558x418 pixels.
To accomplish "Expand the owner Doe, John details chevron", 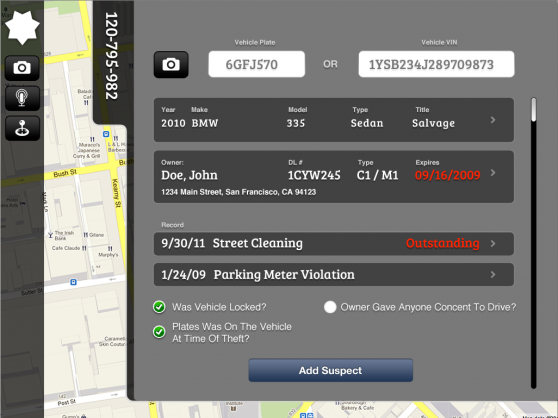I will point(493,173).
